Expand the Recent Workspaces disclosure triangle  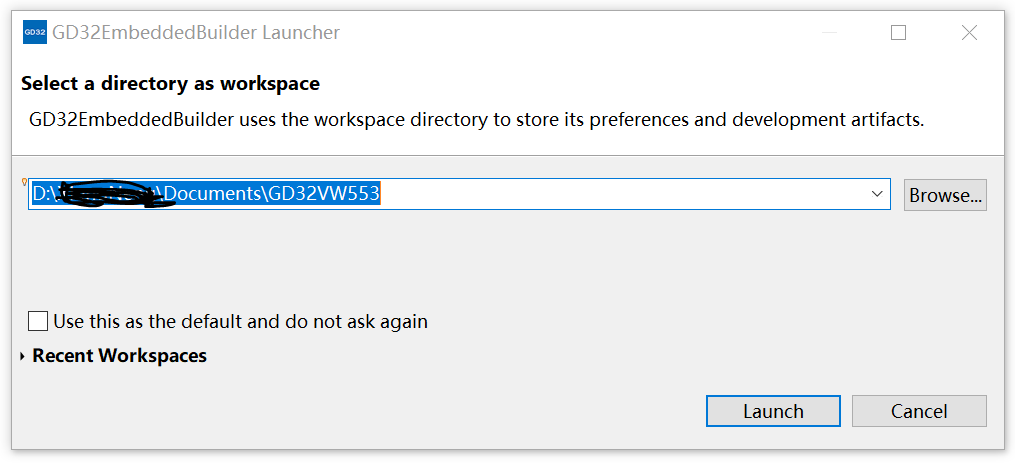click(23, 356)
